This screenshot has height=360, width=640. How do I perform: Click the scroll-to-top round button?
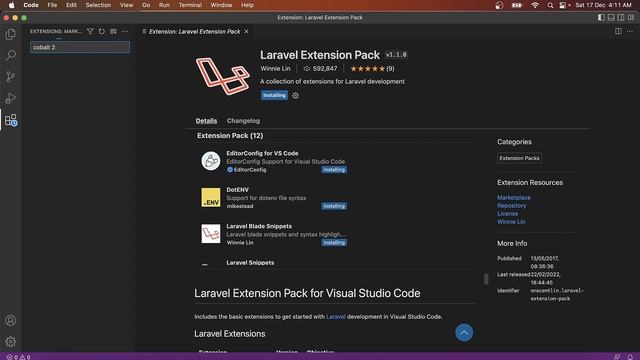pos(464,333)
